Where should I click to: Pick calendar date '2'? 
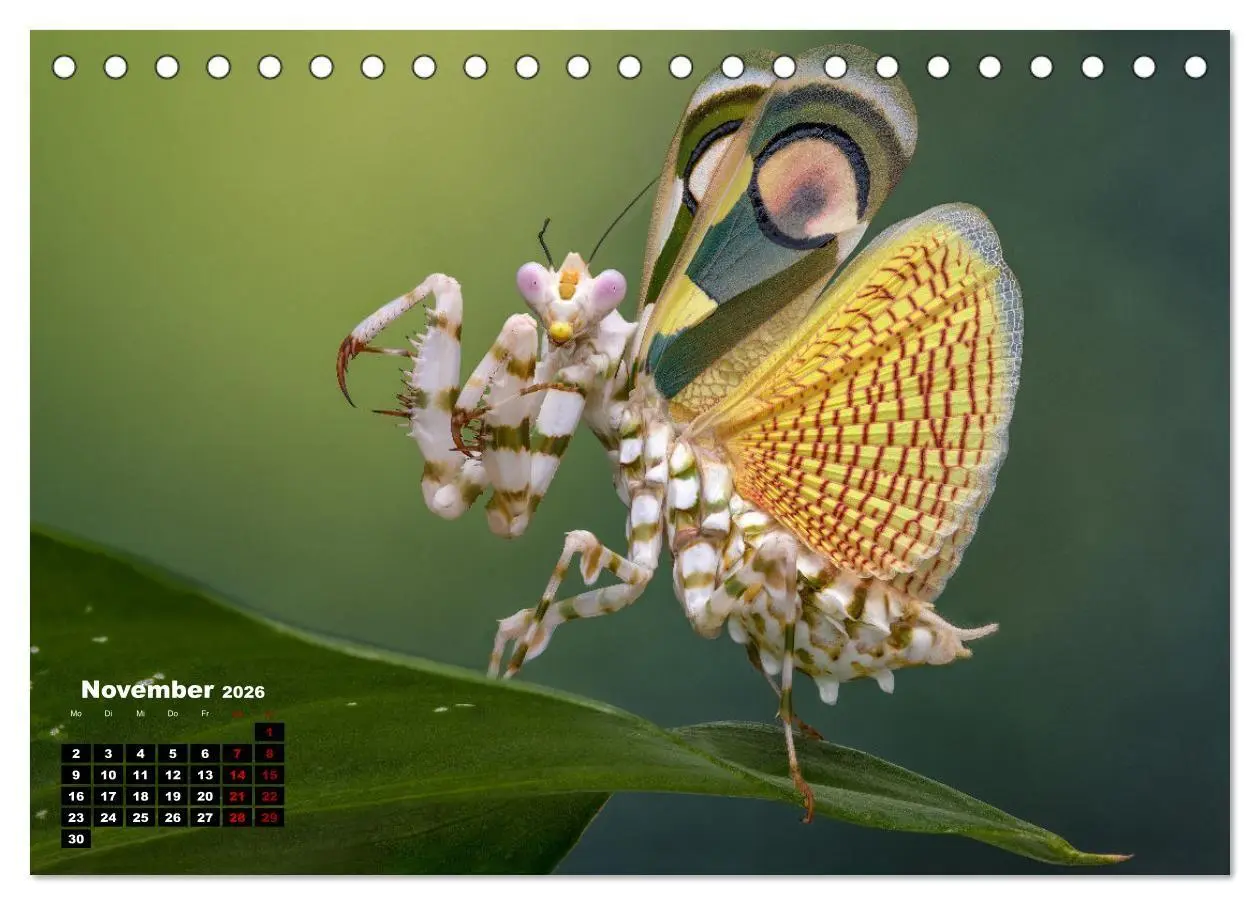click(x=76, y=754)
